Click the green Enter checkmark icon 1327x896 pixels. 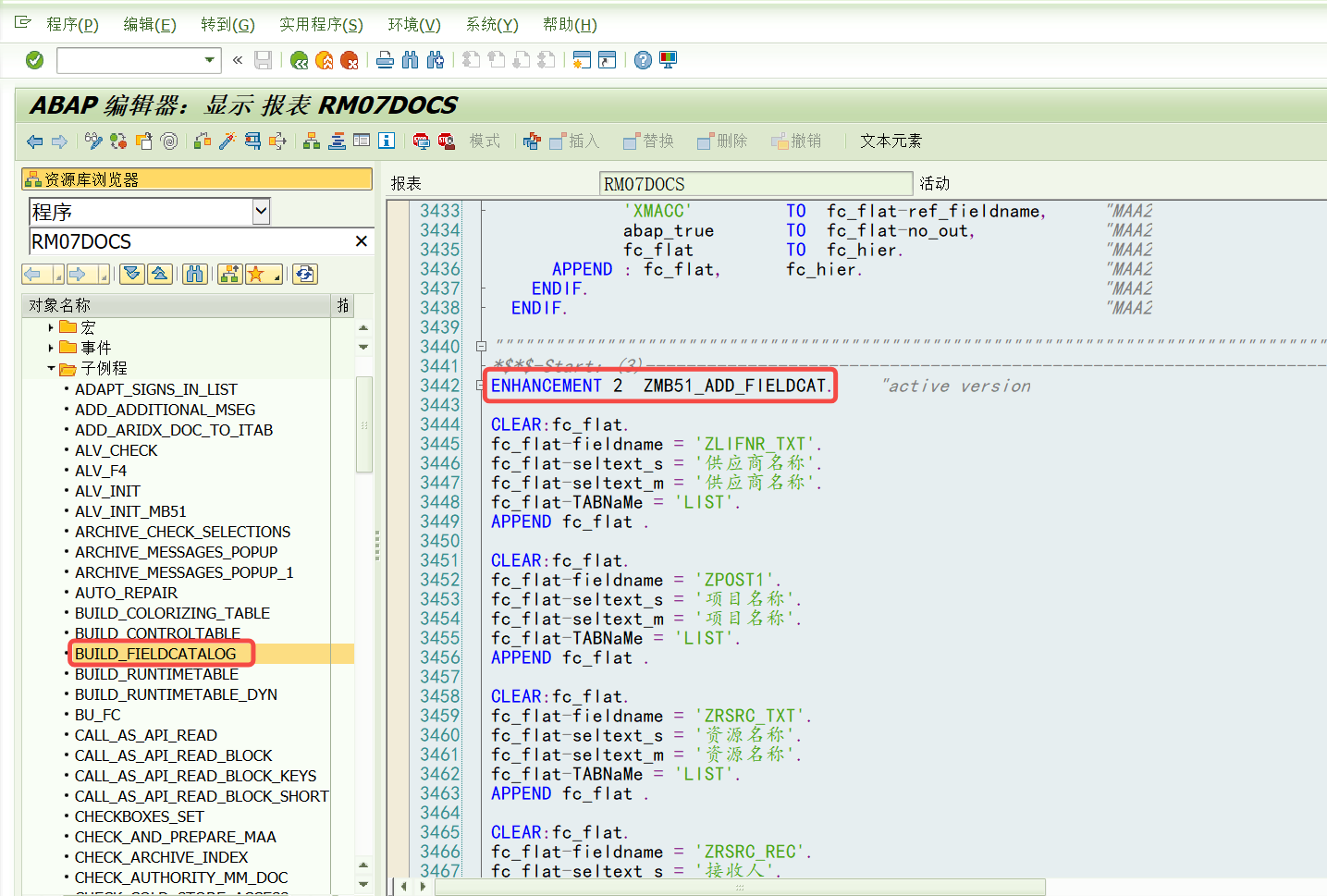tap(34, 60)
